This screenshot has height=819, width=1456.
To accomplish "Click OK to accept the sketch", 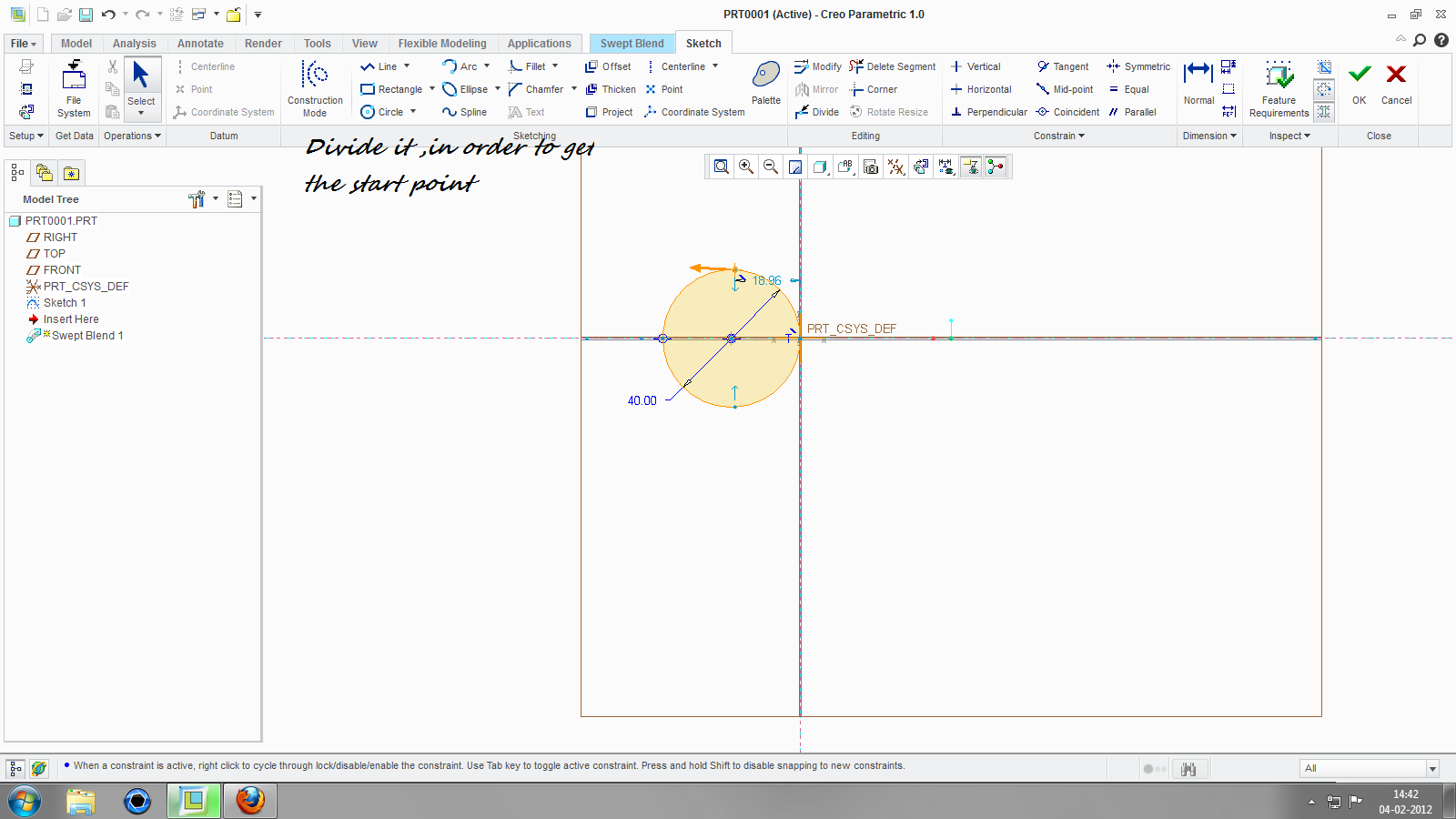I will [x=1360, y=84].
